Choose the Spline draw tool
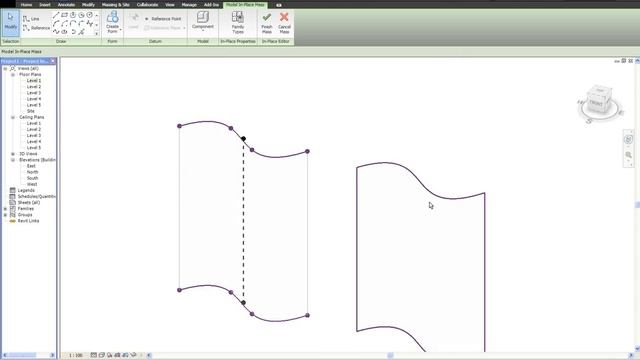 [89, 24]
